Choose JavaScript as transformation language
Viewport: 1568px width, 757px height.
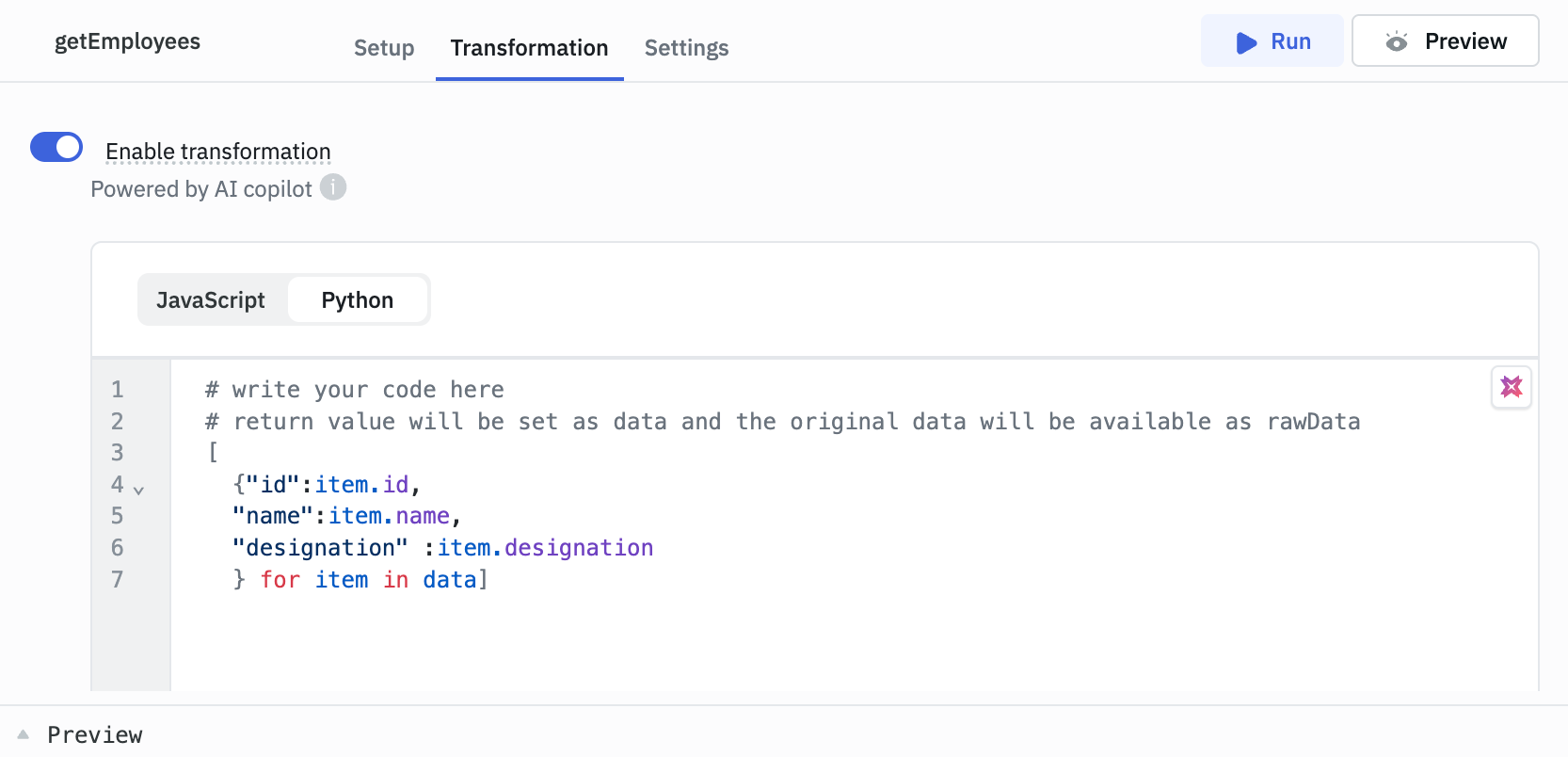[x=211, y=300]
